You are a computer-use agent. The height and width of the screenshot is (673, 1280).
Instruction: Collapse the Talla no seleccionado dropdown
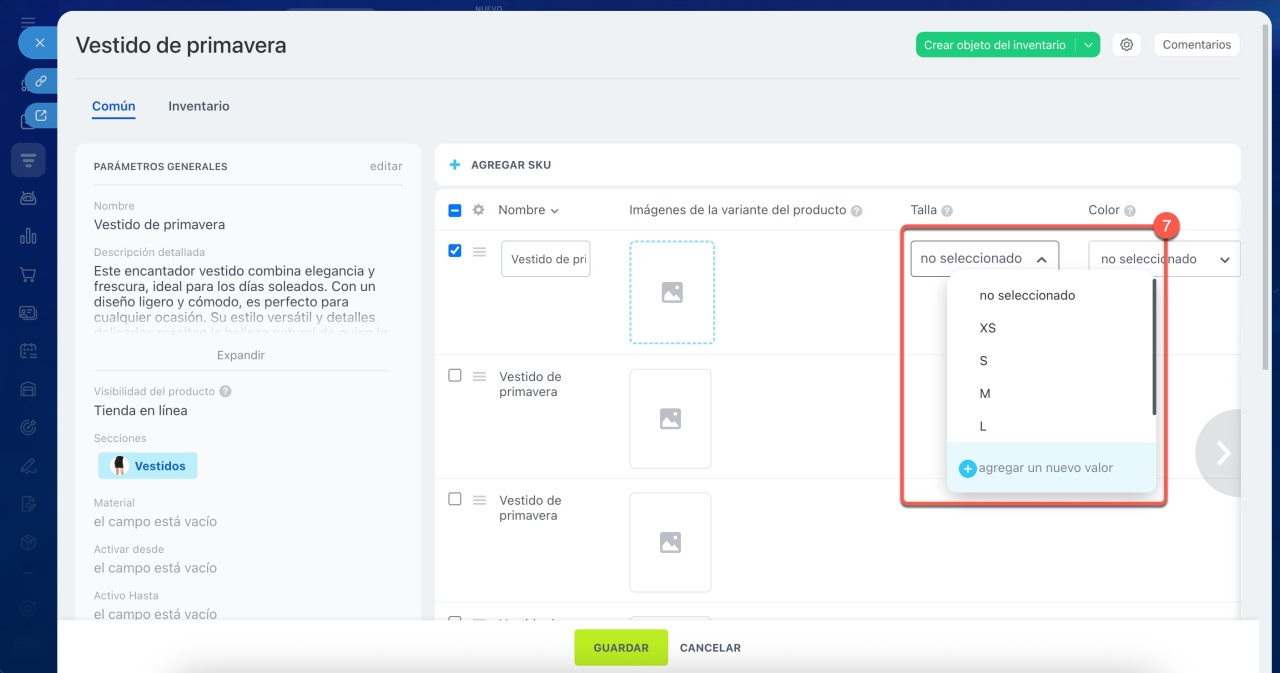point(984,259)
